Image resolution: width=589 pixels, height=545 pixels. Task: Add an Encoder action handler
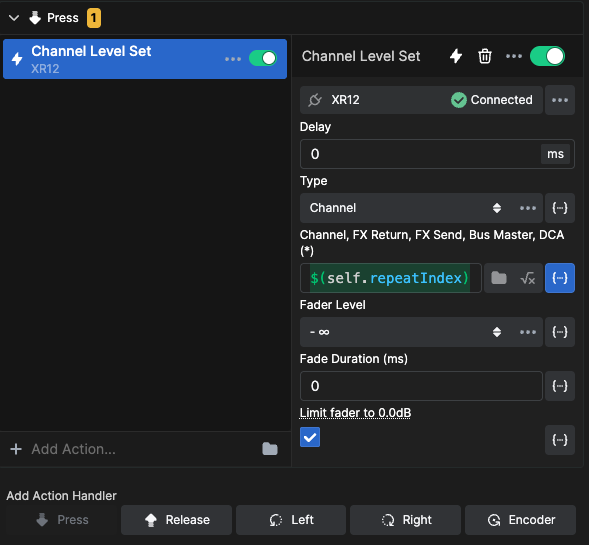(520, 520)
